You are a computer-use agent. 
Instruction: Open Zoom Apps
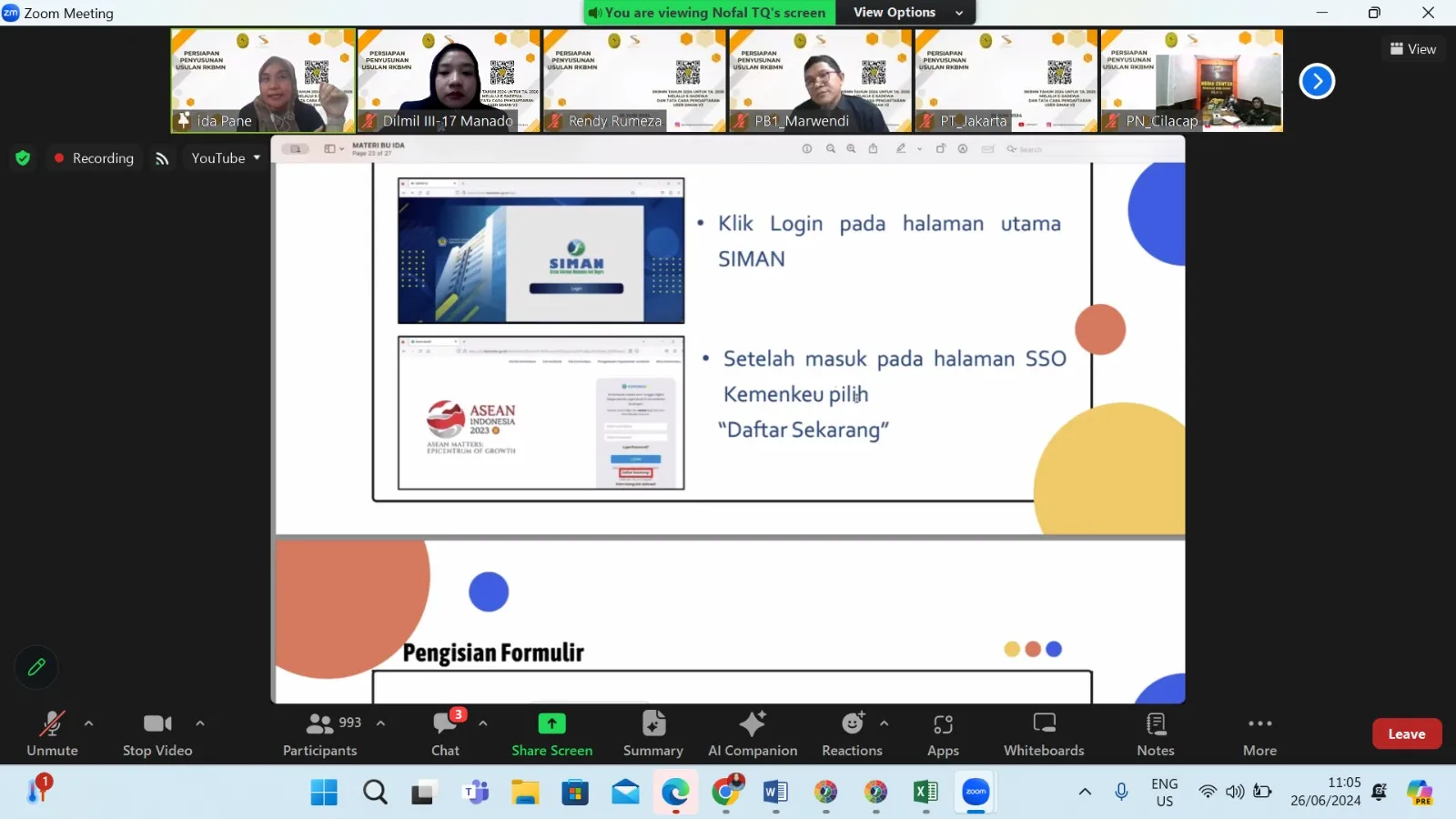[x=943, y=733]
